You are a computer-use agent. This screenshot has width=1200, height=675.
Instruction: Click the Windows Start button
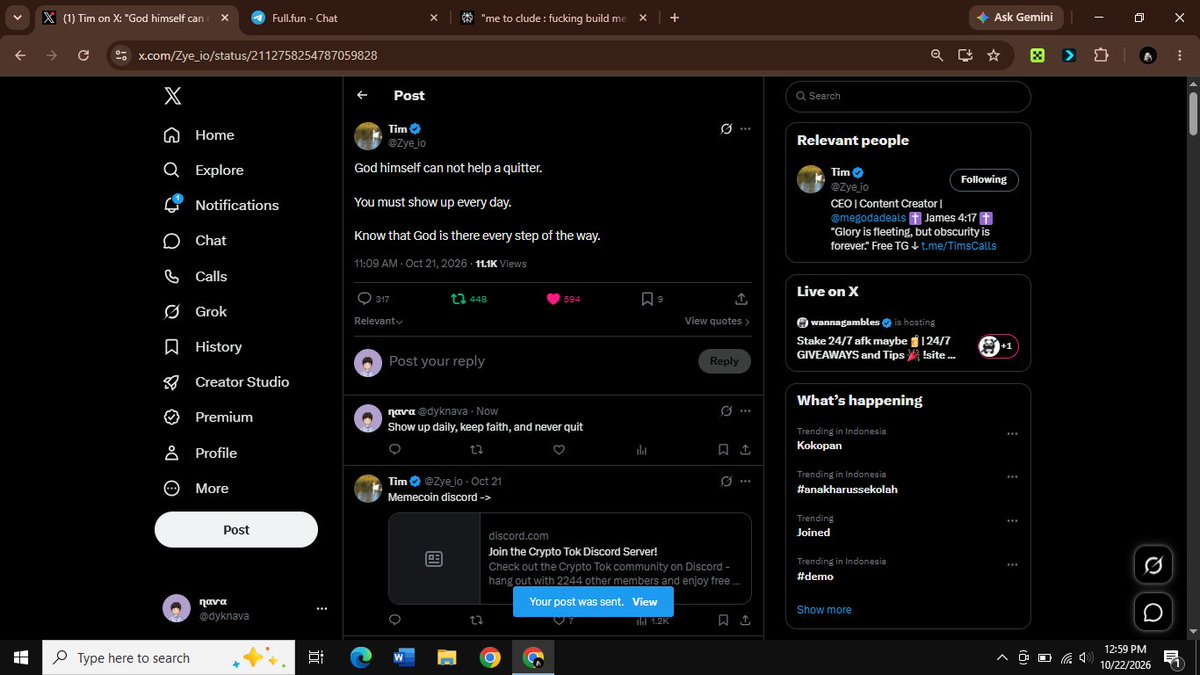[x=21, y=658]
